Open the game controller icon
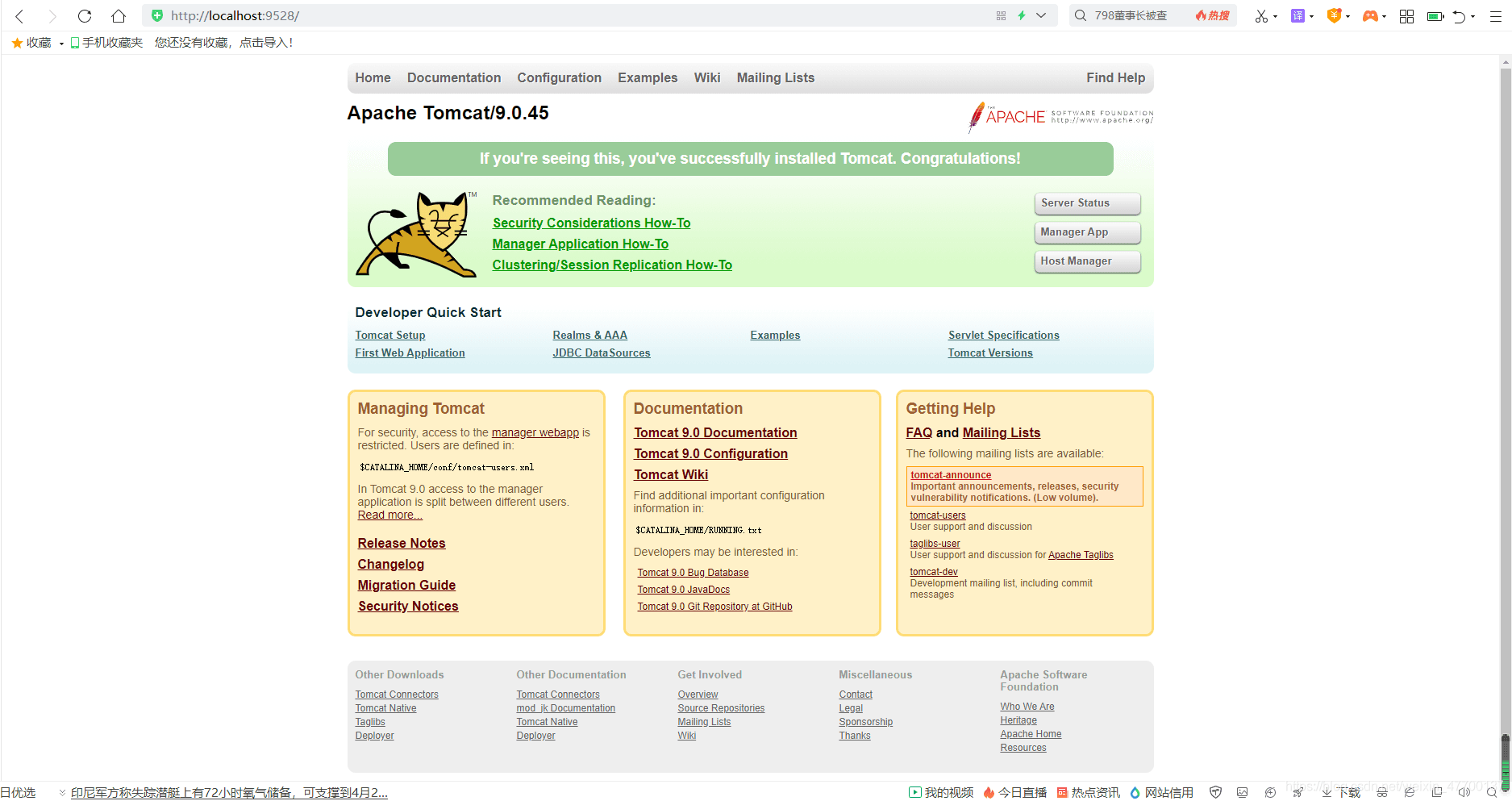This screenshot has height=801, width=1512. point(1369,16)
